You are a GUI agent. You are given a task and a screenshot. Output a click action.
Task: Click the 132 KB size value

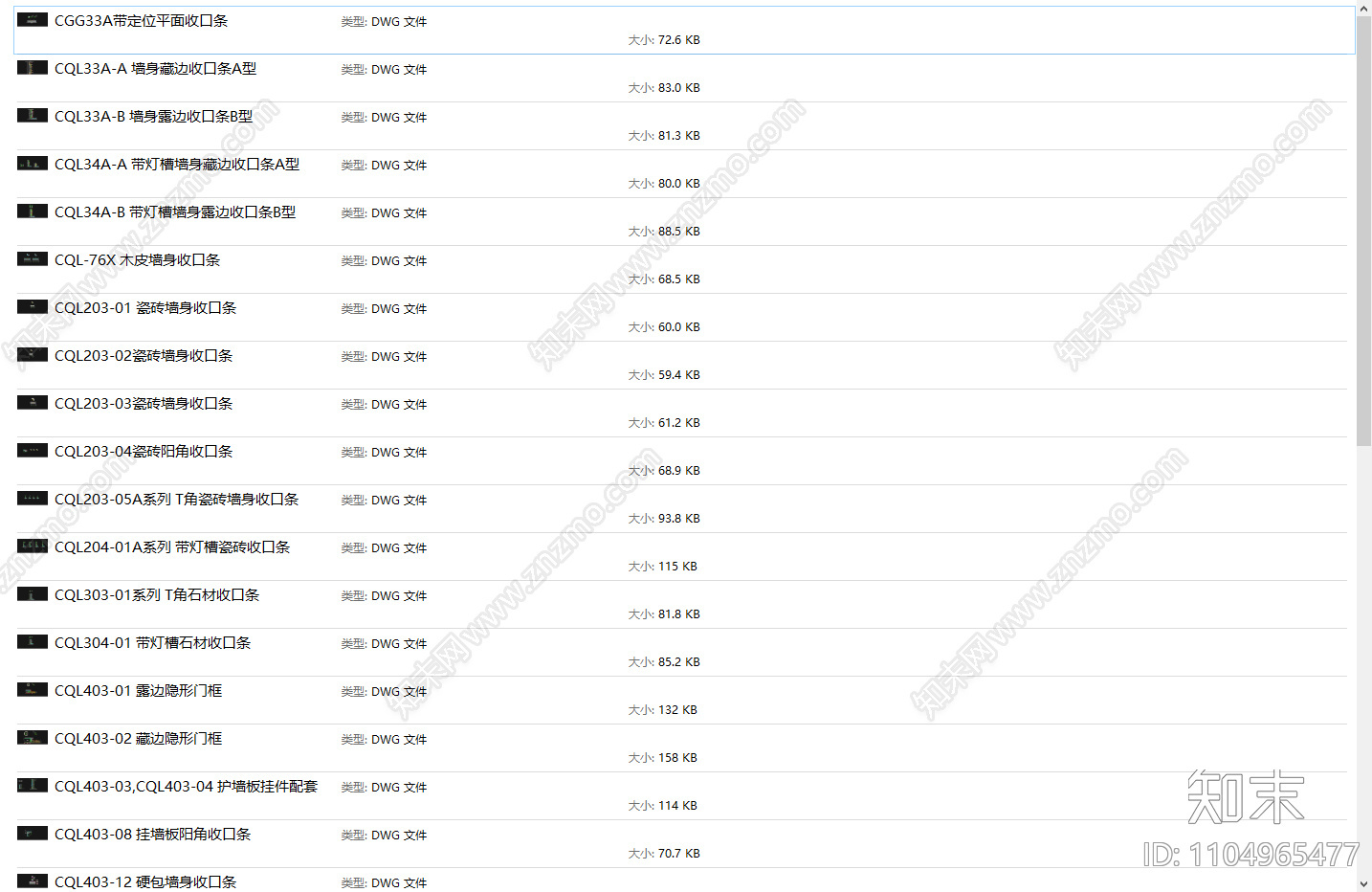tap(677, 710)
